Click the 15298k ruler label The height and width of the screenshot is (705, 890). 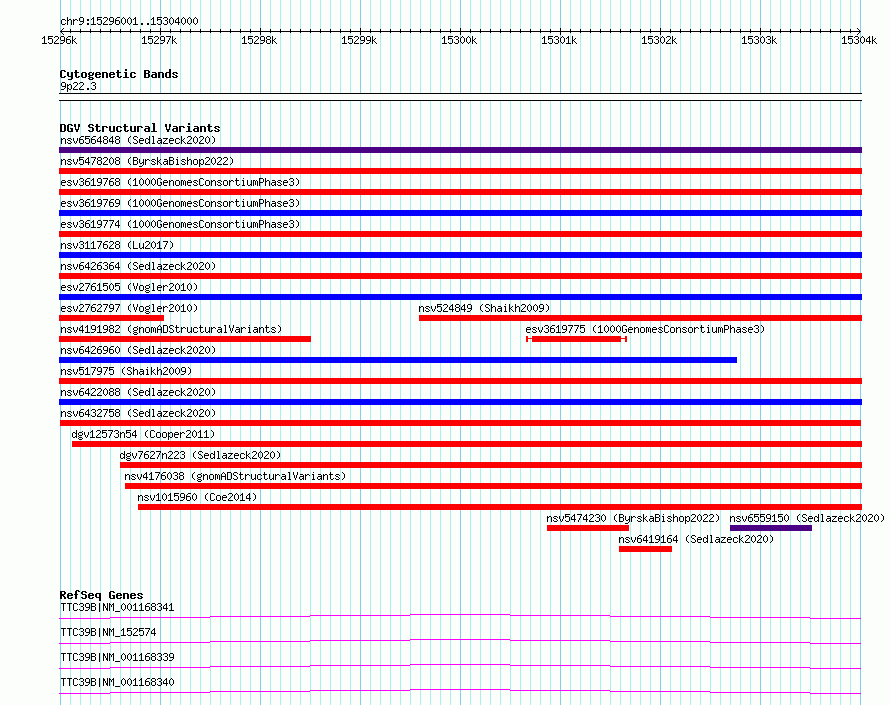(x=259, y=40)
